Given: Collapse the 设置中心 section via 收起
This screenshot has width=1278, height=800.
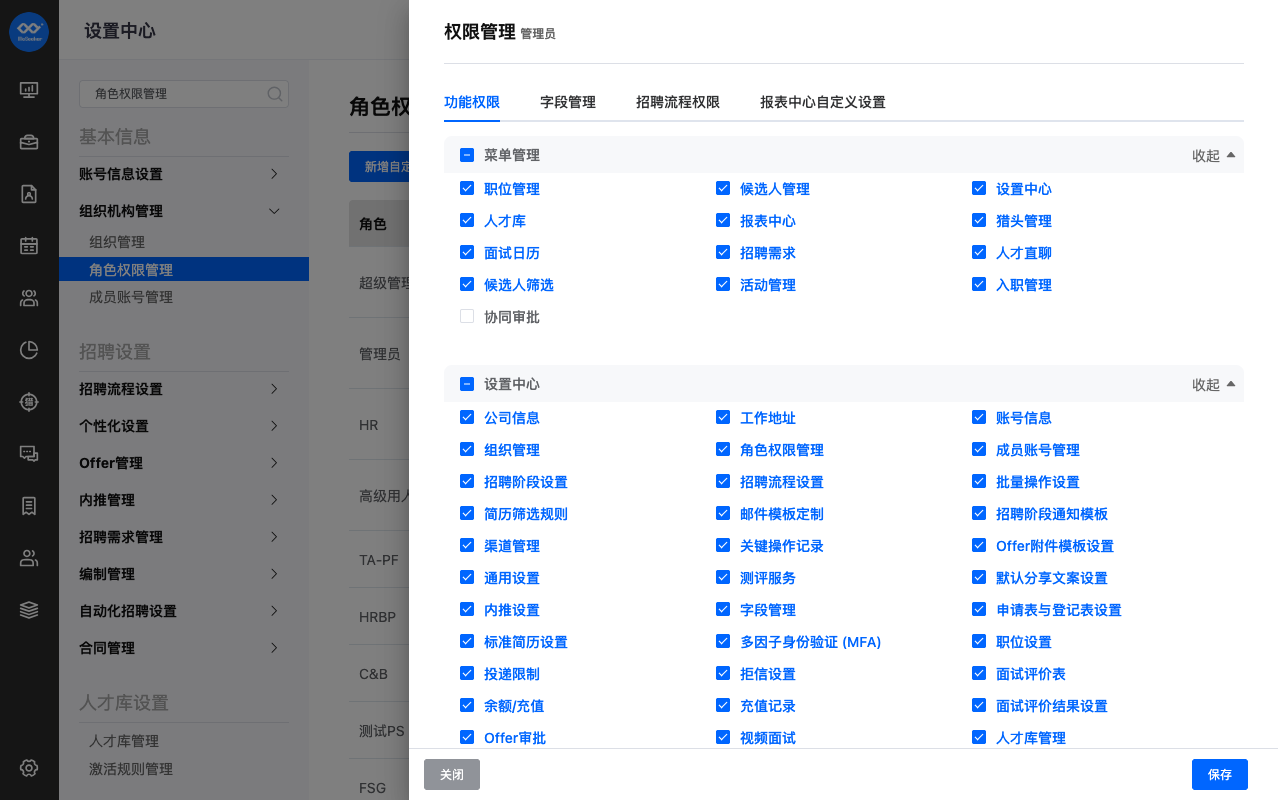Looking at the screenshot, I should pos(1213,384).
